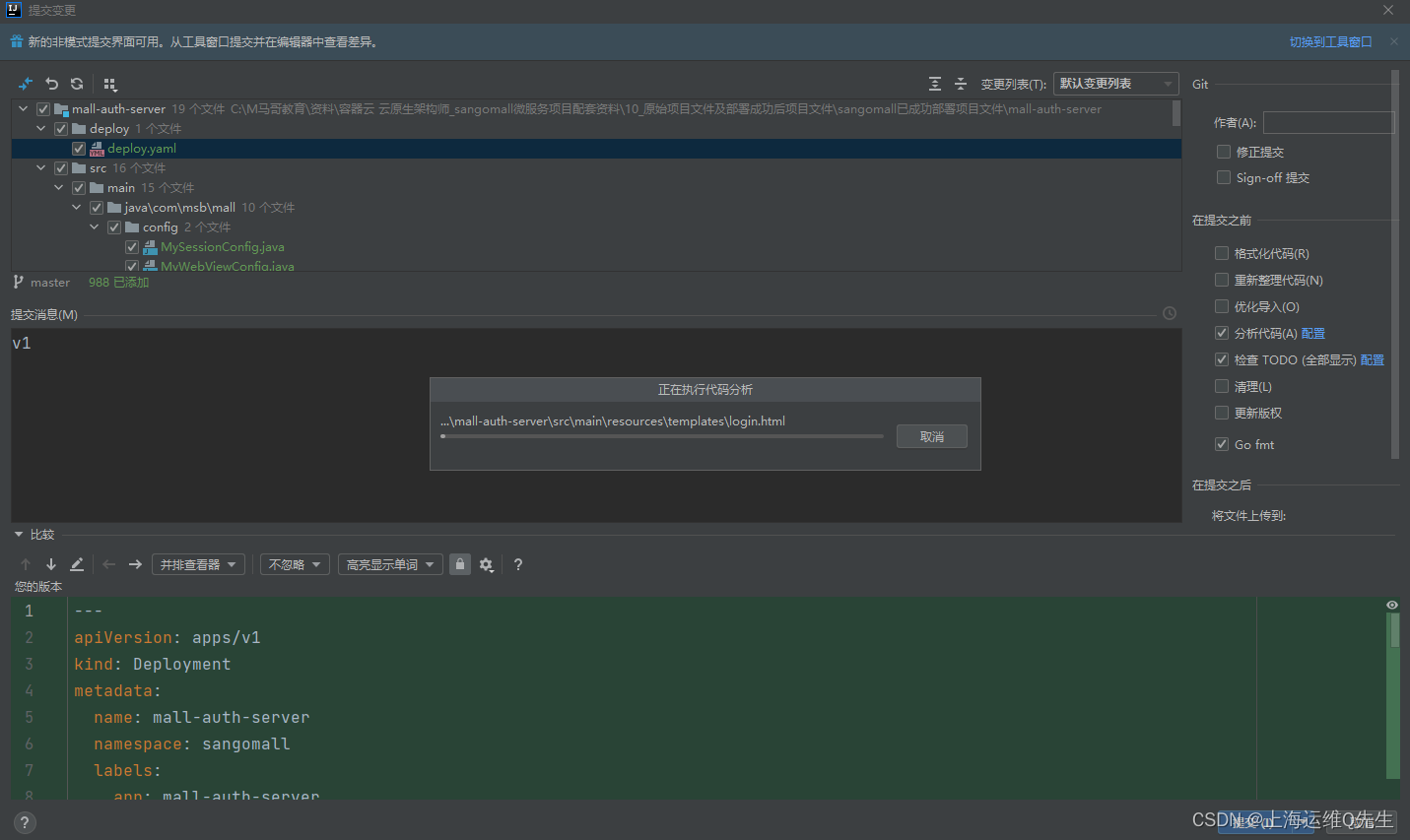Enable the optimize imports (O) checkbox
This screenshot has height=840, width=1410.
(x=1222, y=306)
